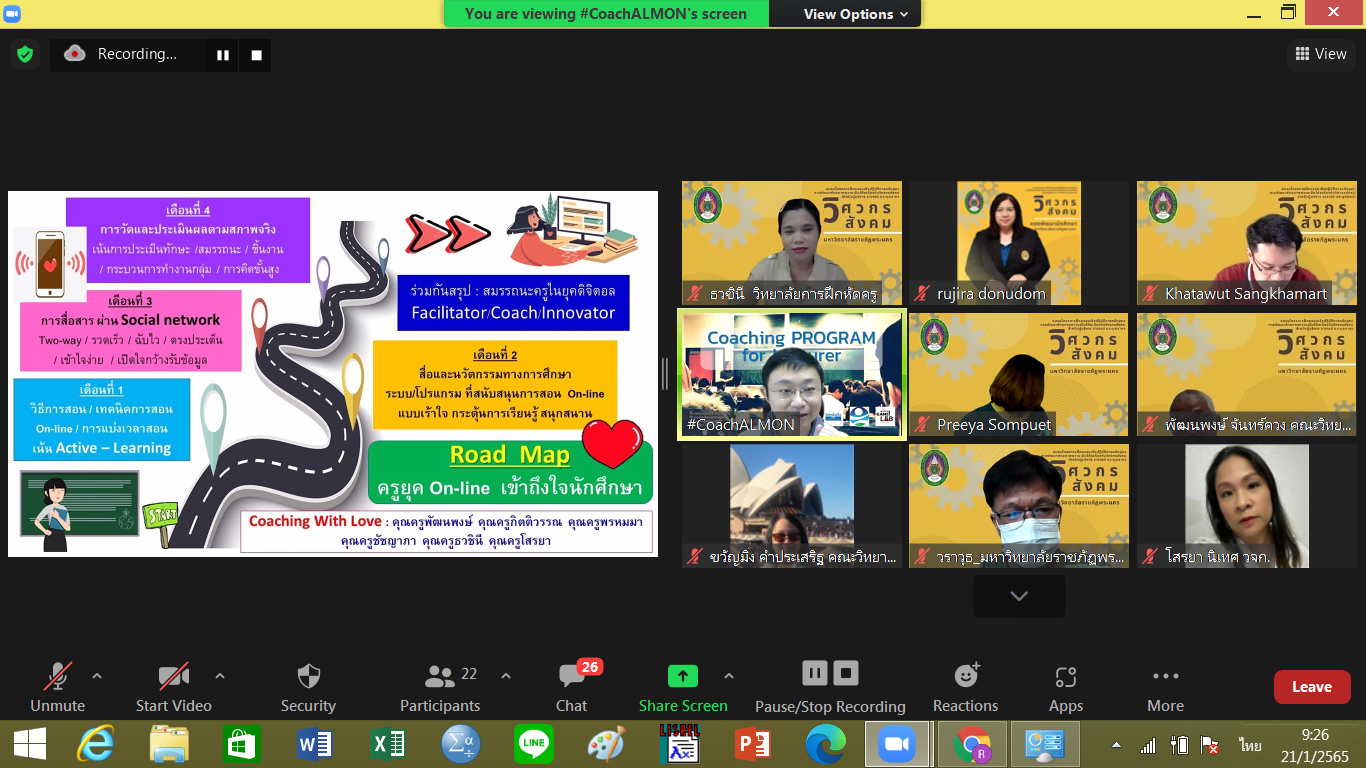The image size is (1366, 768).
Task: Expand the next page of video tiles
Action: click(x=1018, y=596)
